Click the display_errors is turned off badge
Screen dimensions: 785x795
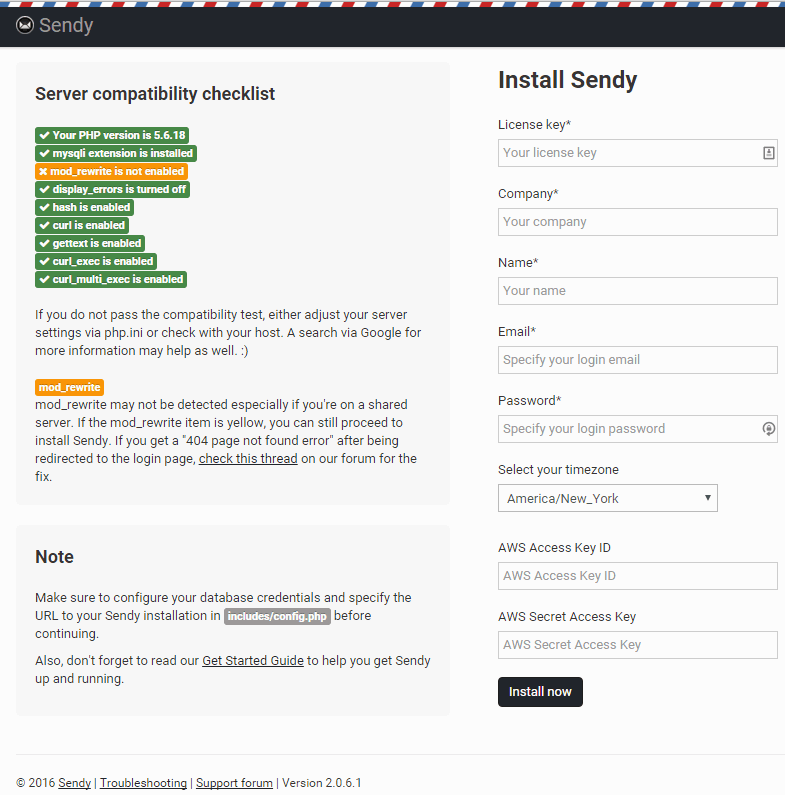point(113,189)
